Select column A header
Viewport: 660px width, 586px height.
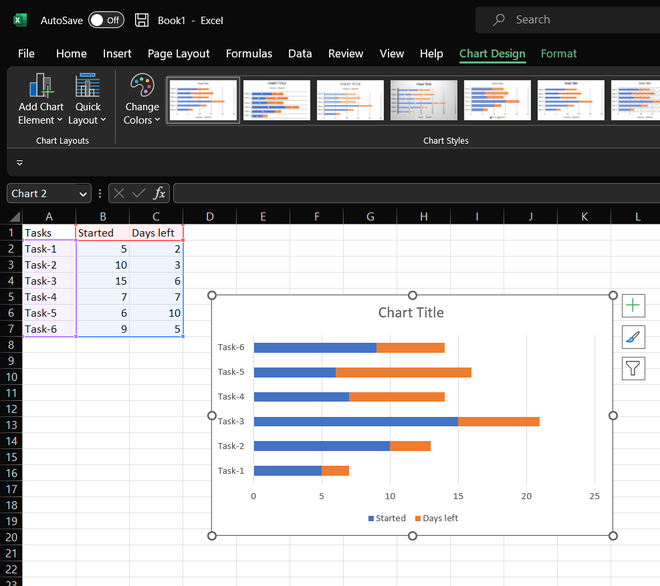(49, 216)
